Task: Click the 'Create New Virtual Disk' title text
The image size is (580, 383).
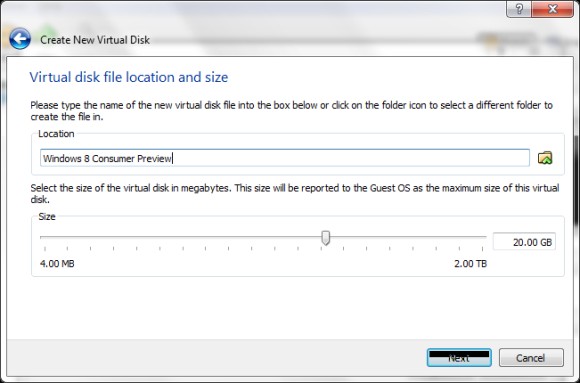Action: [95, 40]
